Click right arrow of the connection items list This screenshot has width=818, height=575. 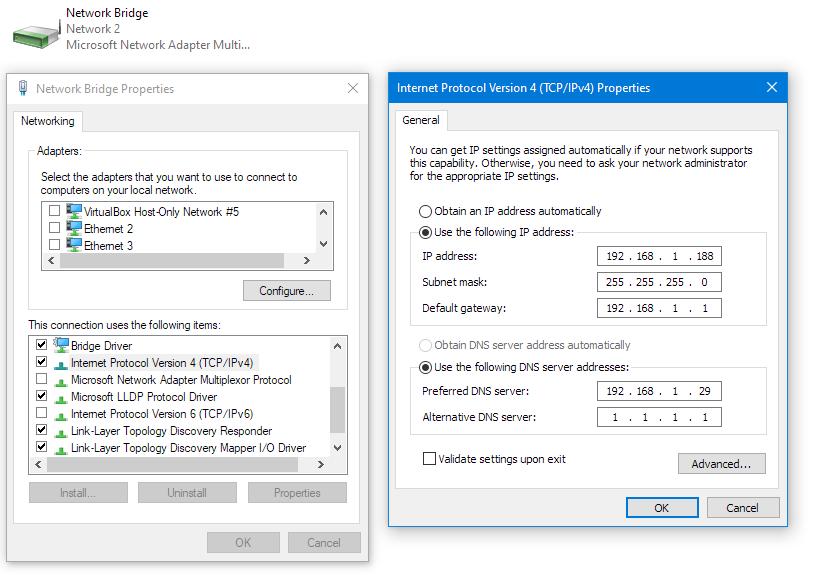coord(321,464)
